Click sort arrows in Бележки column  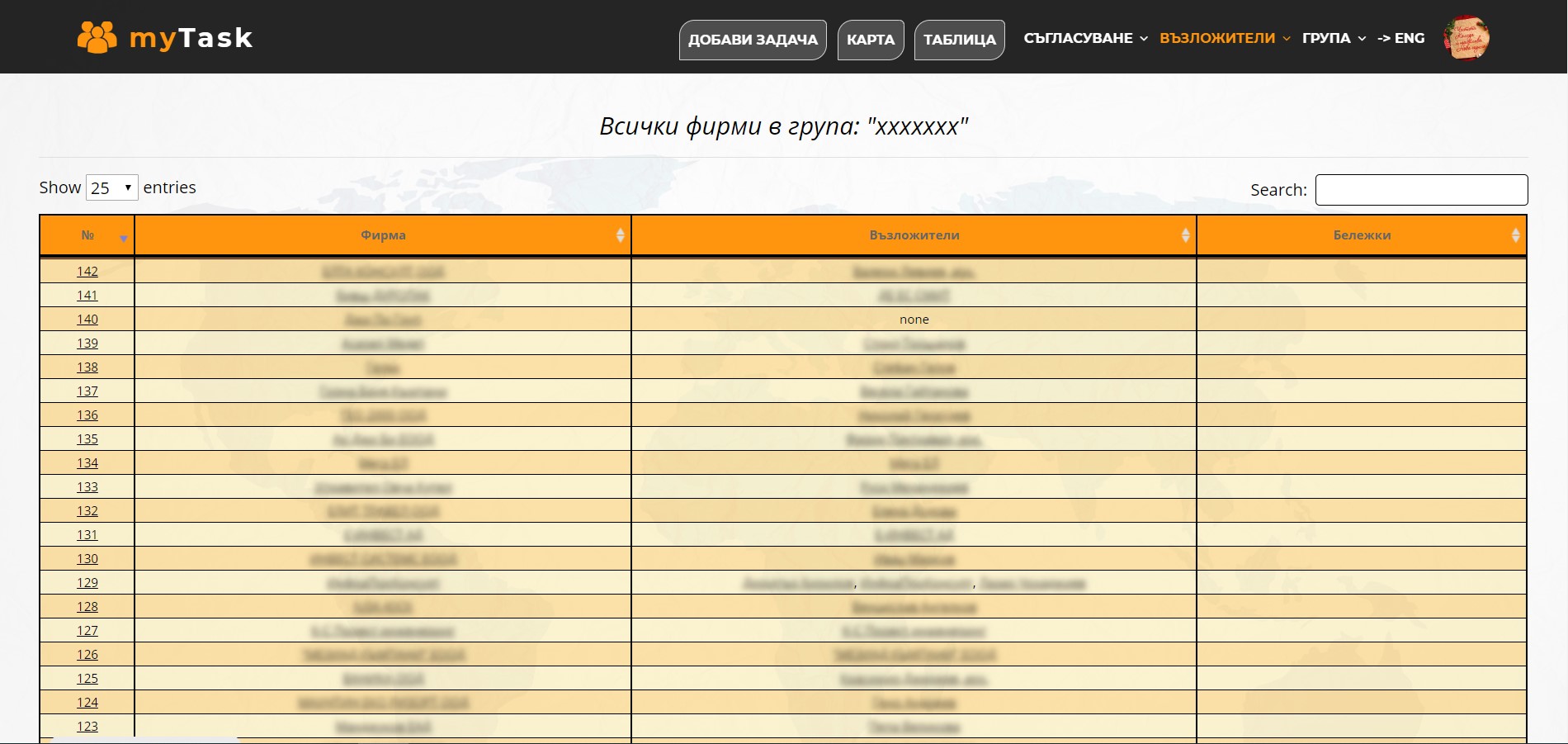[1515, 235]
